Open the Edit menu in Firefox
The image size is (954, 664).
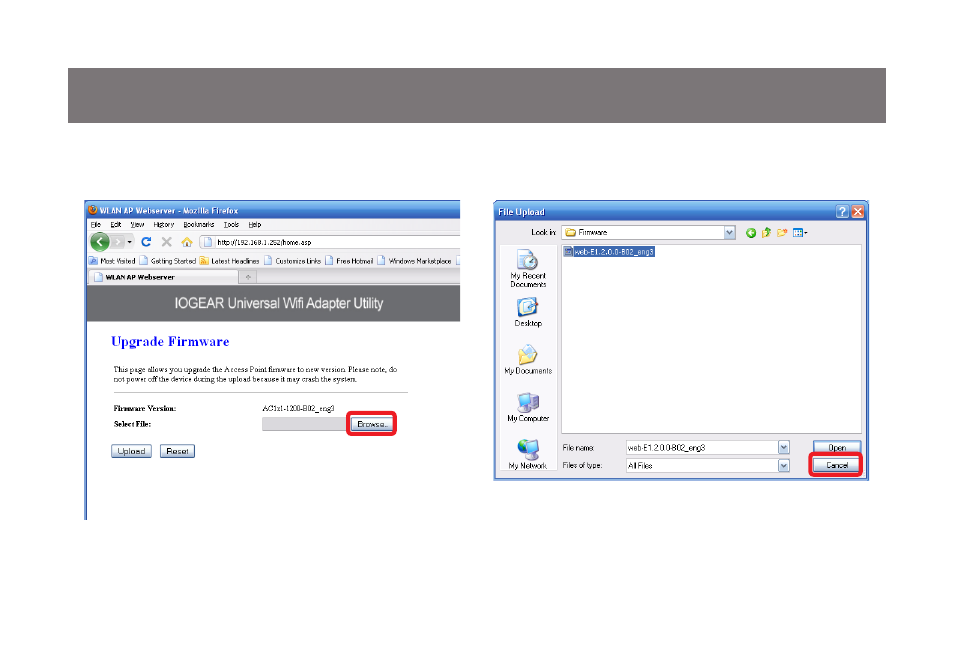coord(116,225)
